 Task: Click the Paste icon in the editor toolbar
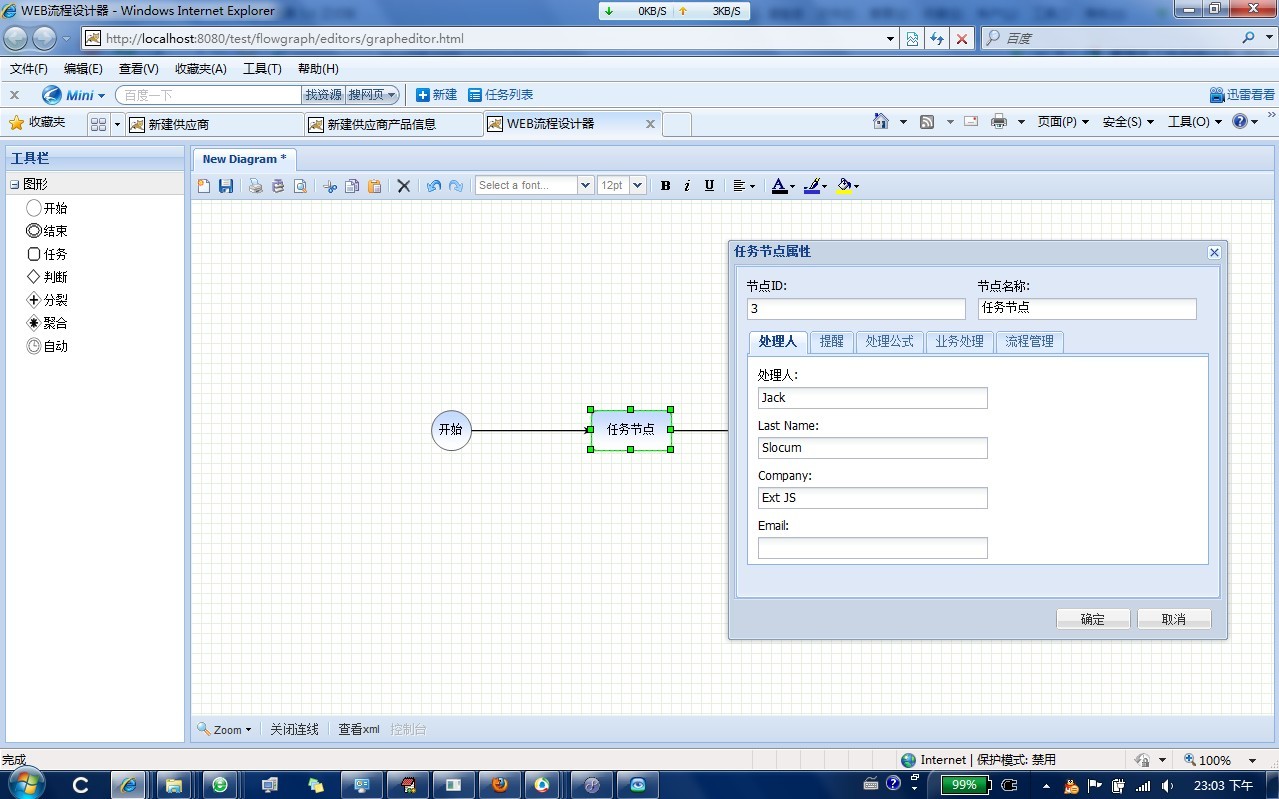pyautogui.click(x=374, y=185)
